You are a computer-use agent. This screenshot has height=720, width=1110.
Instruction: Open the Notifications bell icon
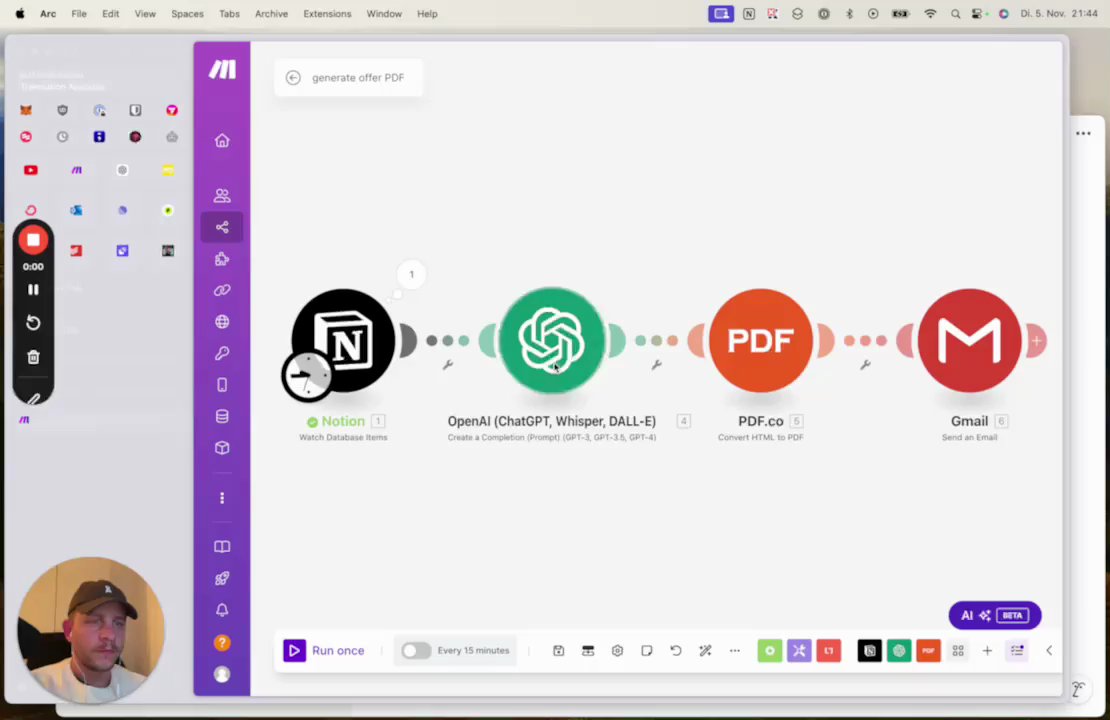(222, 610)
